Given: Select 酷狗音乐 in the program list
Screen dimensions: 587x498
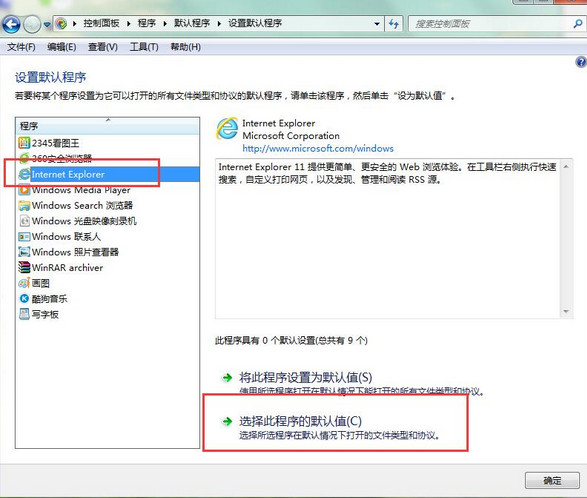Looking at the screenshot, I should (x=49, y=299).
